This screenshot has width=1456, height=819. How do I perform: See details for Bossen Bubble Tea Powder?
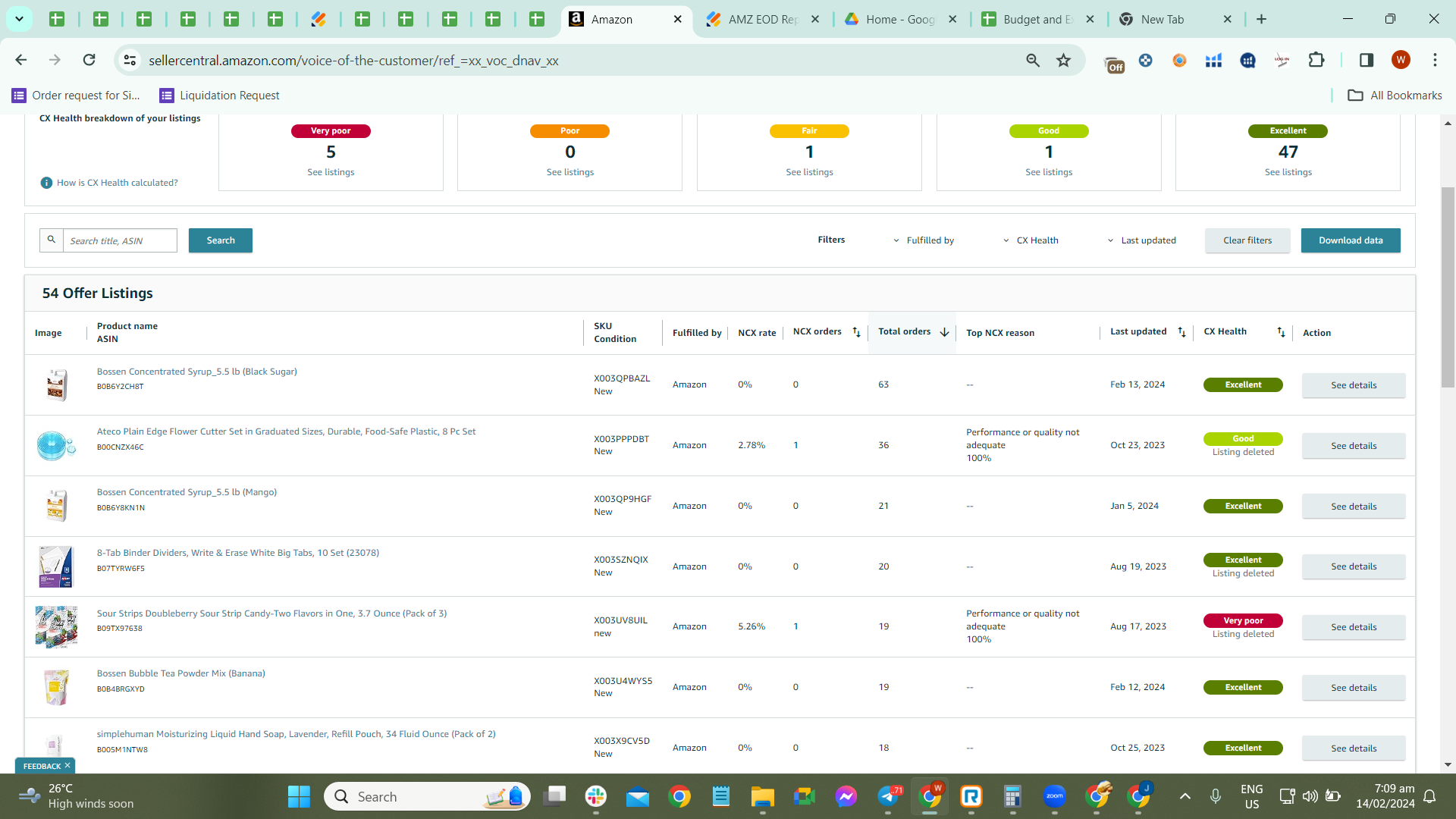click(1354, 688)
